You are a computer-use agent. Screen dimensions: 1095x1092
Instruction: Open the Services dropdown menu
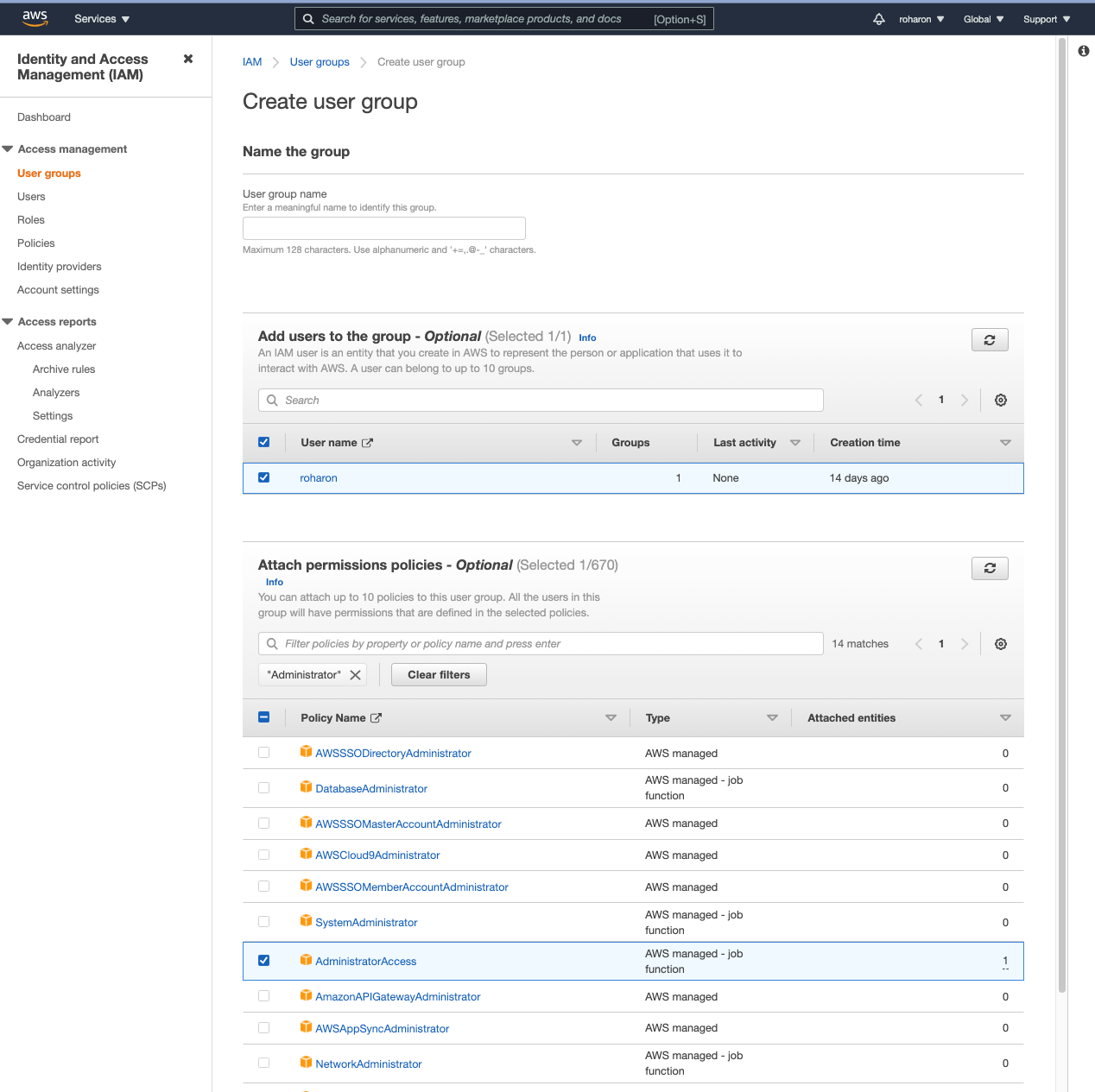coord(102,19)
